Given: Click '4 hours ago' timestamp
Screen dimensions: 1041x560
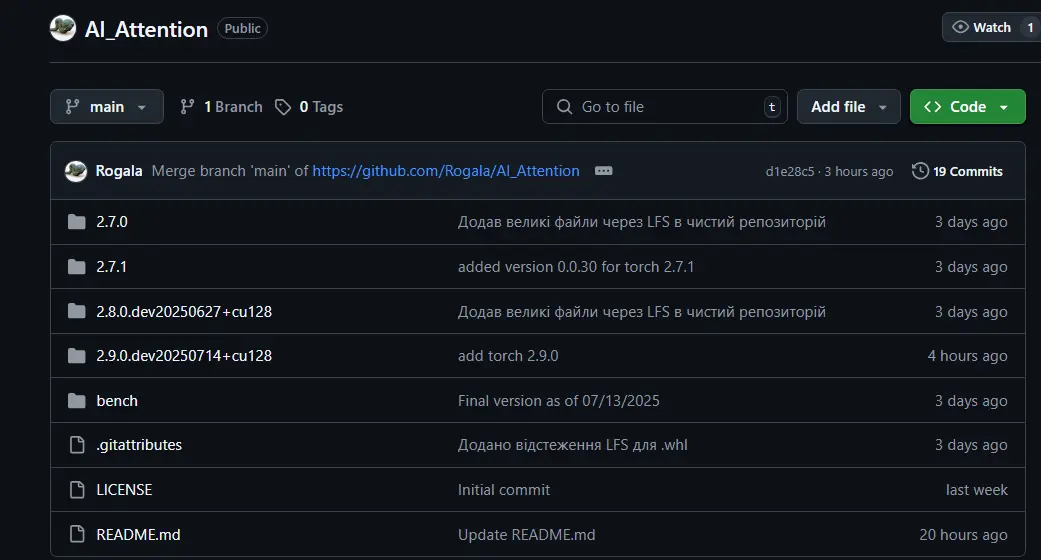Looking at the screenshot, I should 967,356.
